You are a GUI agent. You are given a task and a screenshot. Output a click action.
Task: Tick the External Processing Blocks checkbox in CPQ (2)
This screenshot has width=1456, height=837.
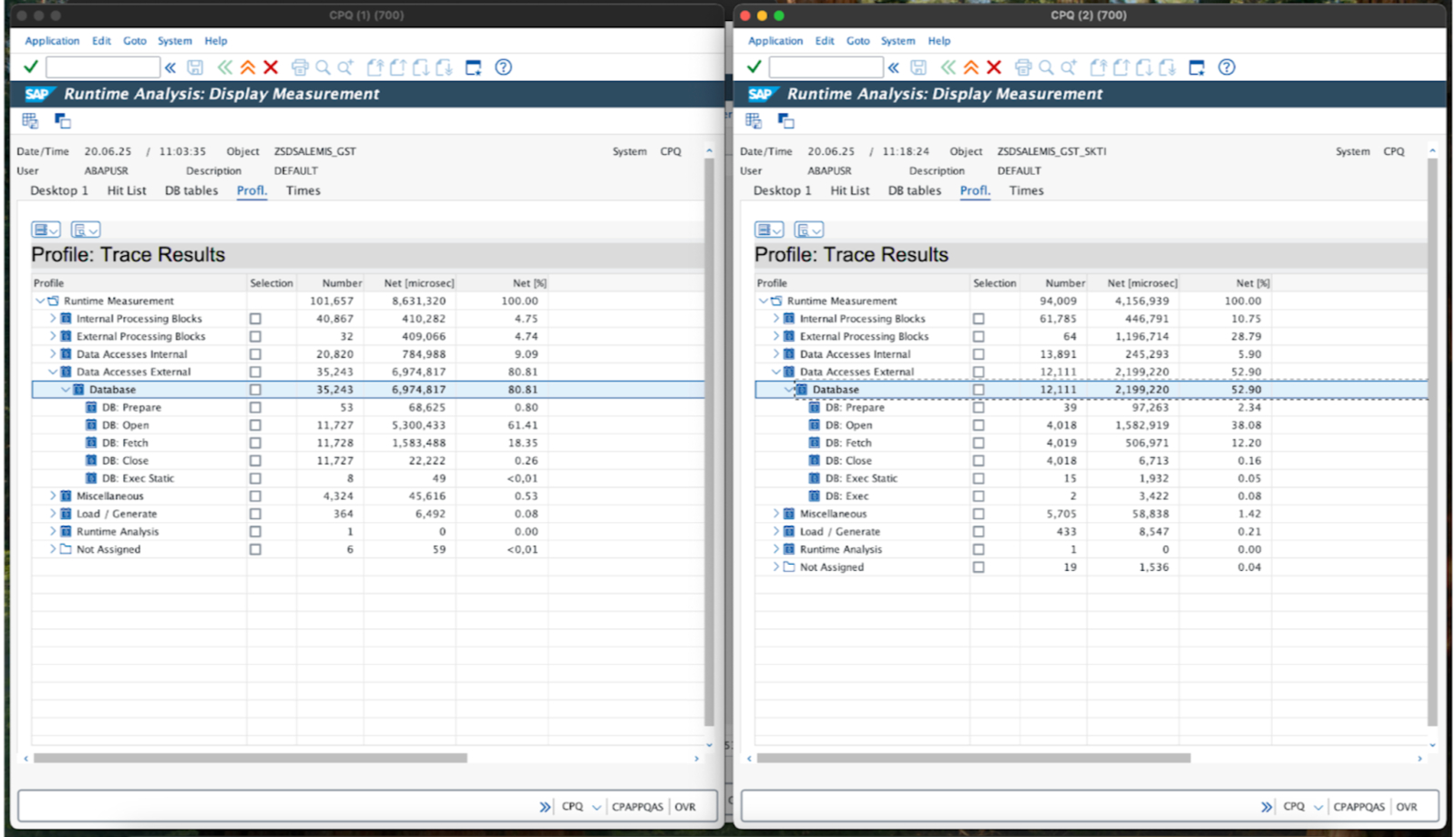pyautogui.click(x=979, y=336)
